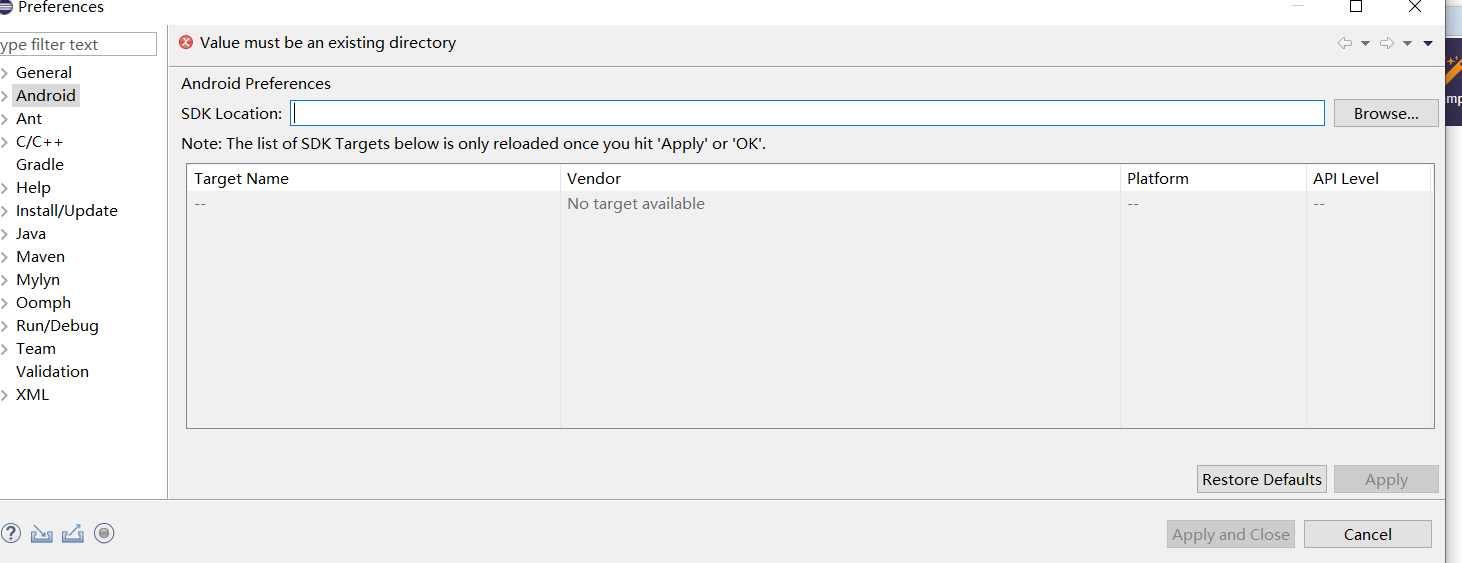Select Validation in the preferences tree

[x=52, y=372]
